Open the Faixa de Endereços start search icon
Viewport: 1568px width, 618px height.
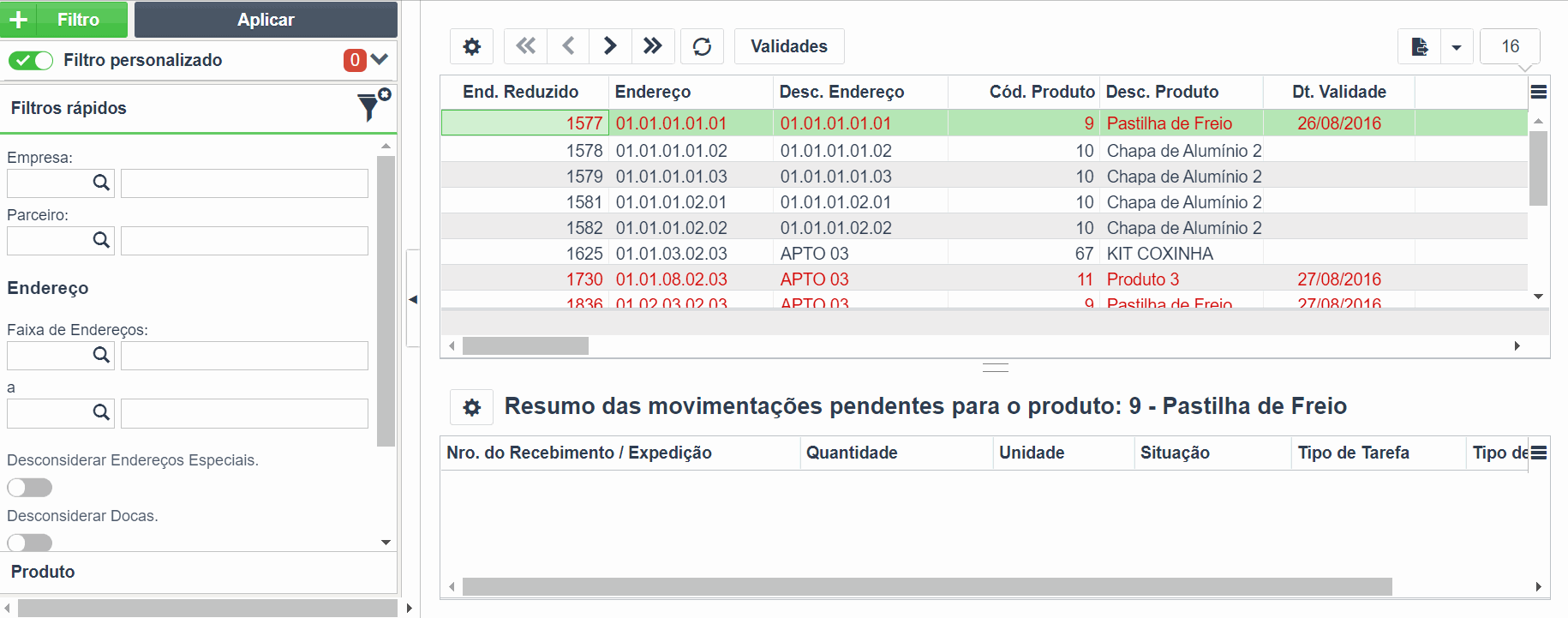coord(101,355)
